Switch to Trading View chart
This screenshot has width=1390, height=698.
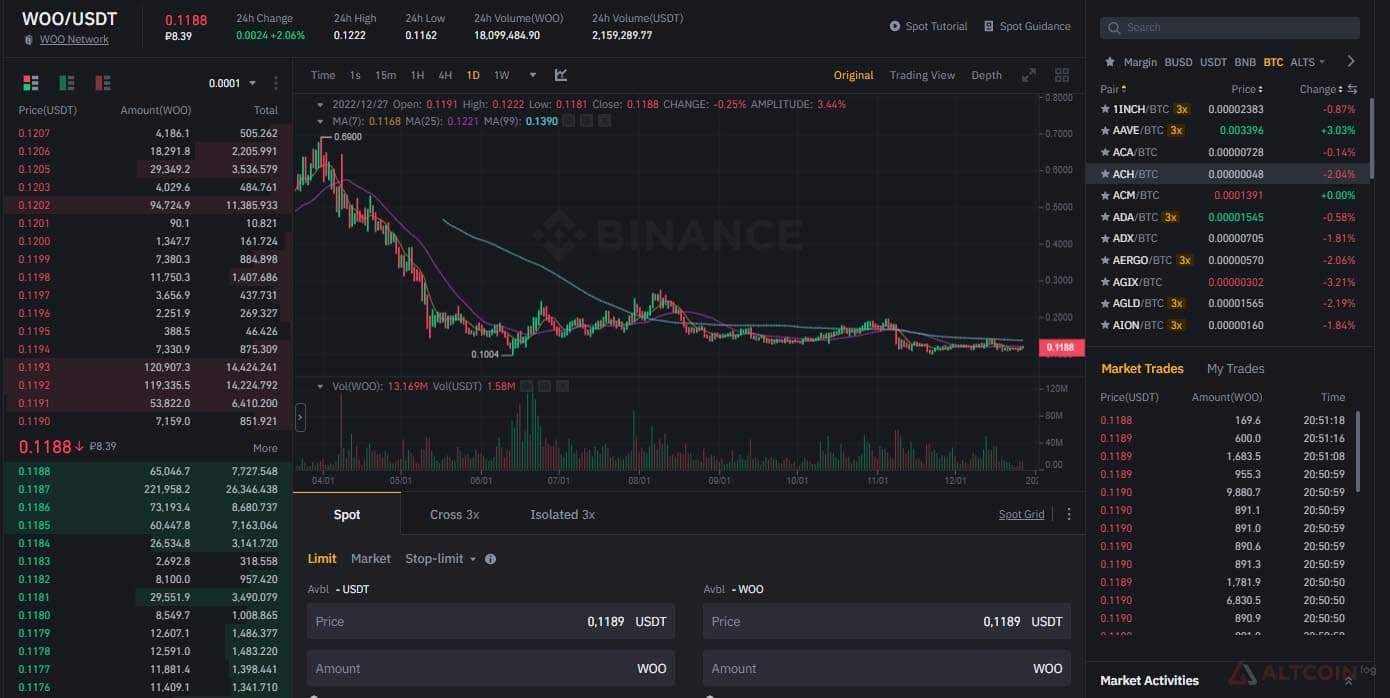click(x=922, y=75)
